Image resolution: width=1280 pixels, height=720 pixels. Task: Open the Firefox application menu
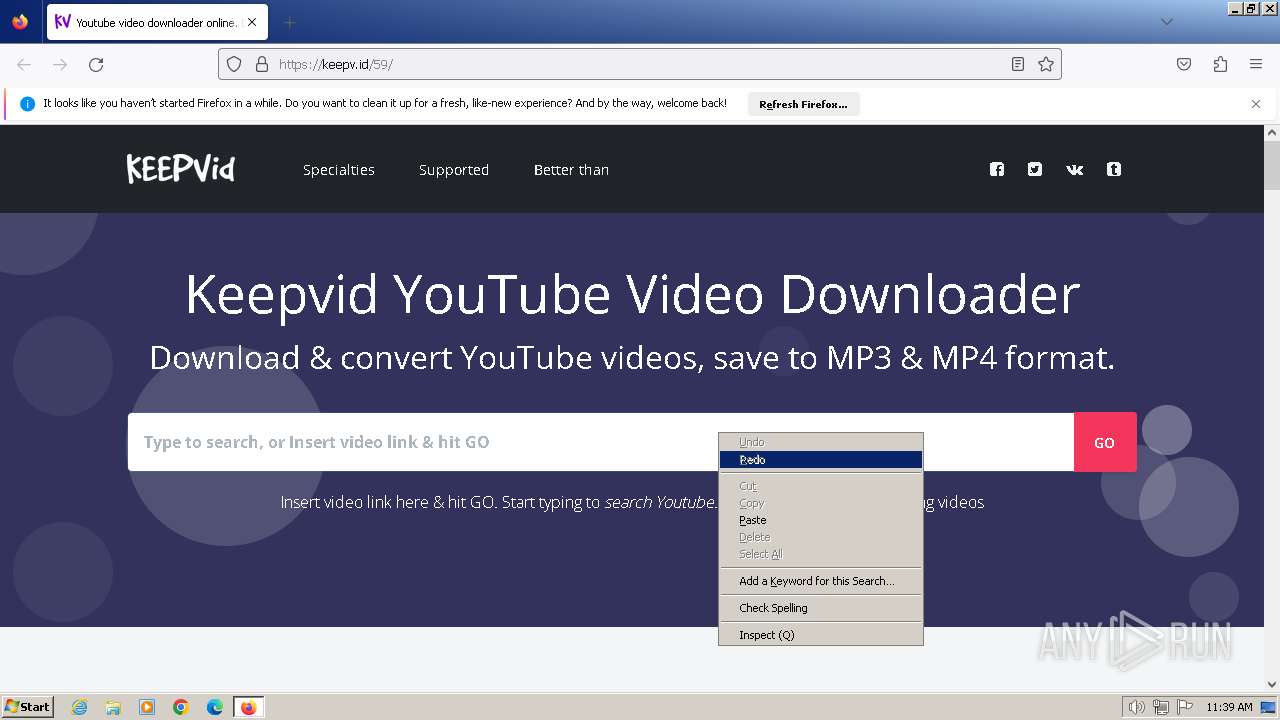pos(1256,64)
